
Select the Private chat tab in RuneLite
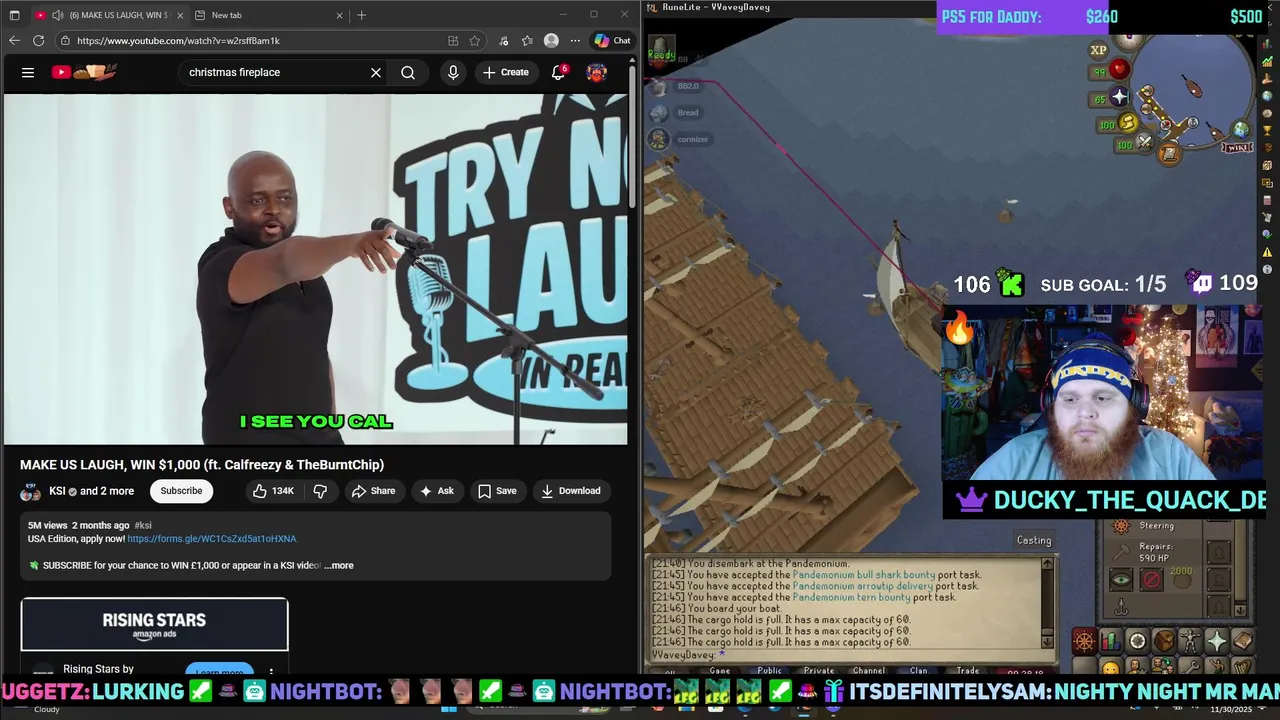[x=819, y=671]
